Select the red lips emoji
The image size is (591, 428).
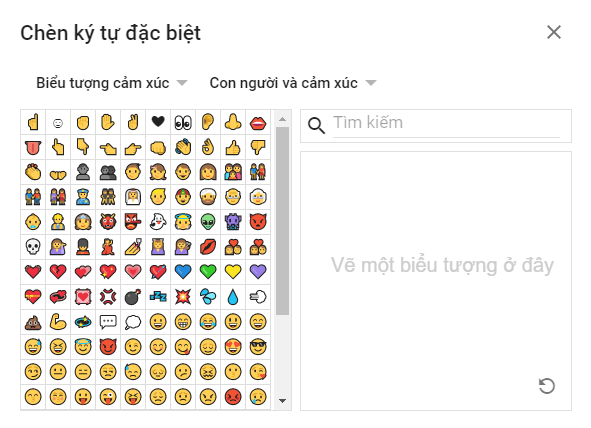[258, 122]
